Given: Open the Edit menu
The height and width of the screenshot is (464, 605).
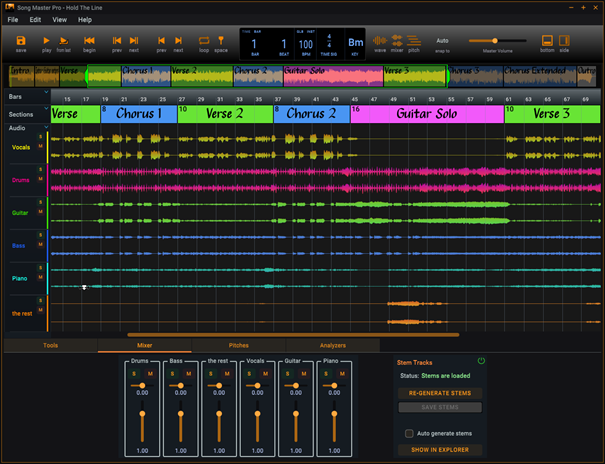Looking at the screenshot, I should tap(35, 19).
